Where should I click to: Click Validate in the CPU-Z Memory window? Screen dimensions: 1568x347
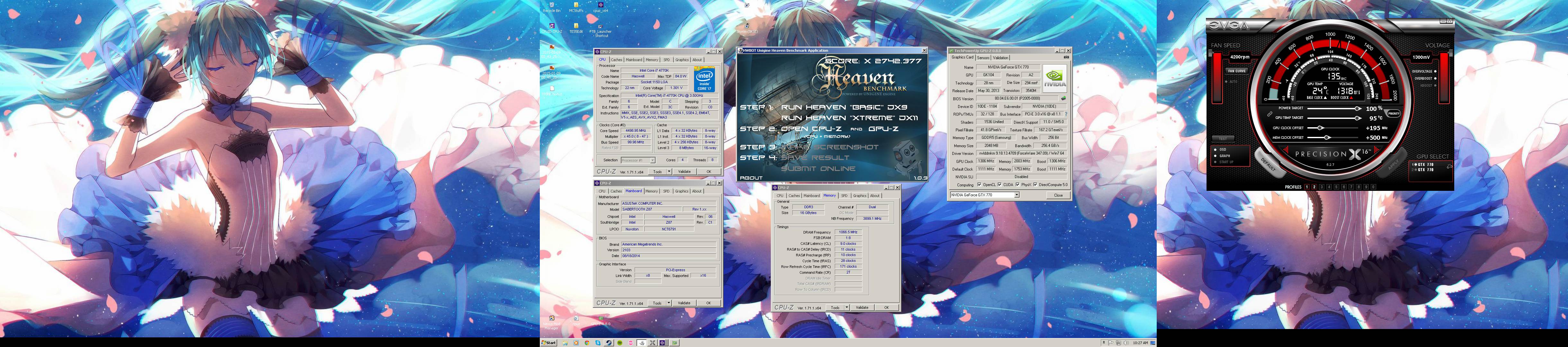coord(862,307)
